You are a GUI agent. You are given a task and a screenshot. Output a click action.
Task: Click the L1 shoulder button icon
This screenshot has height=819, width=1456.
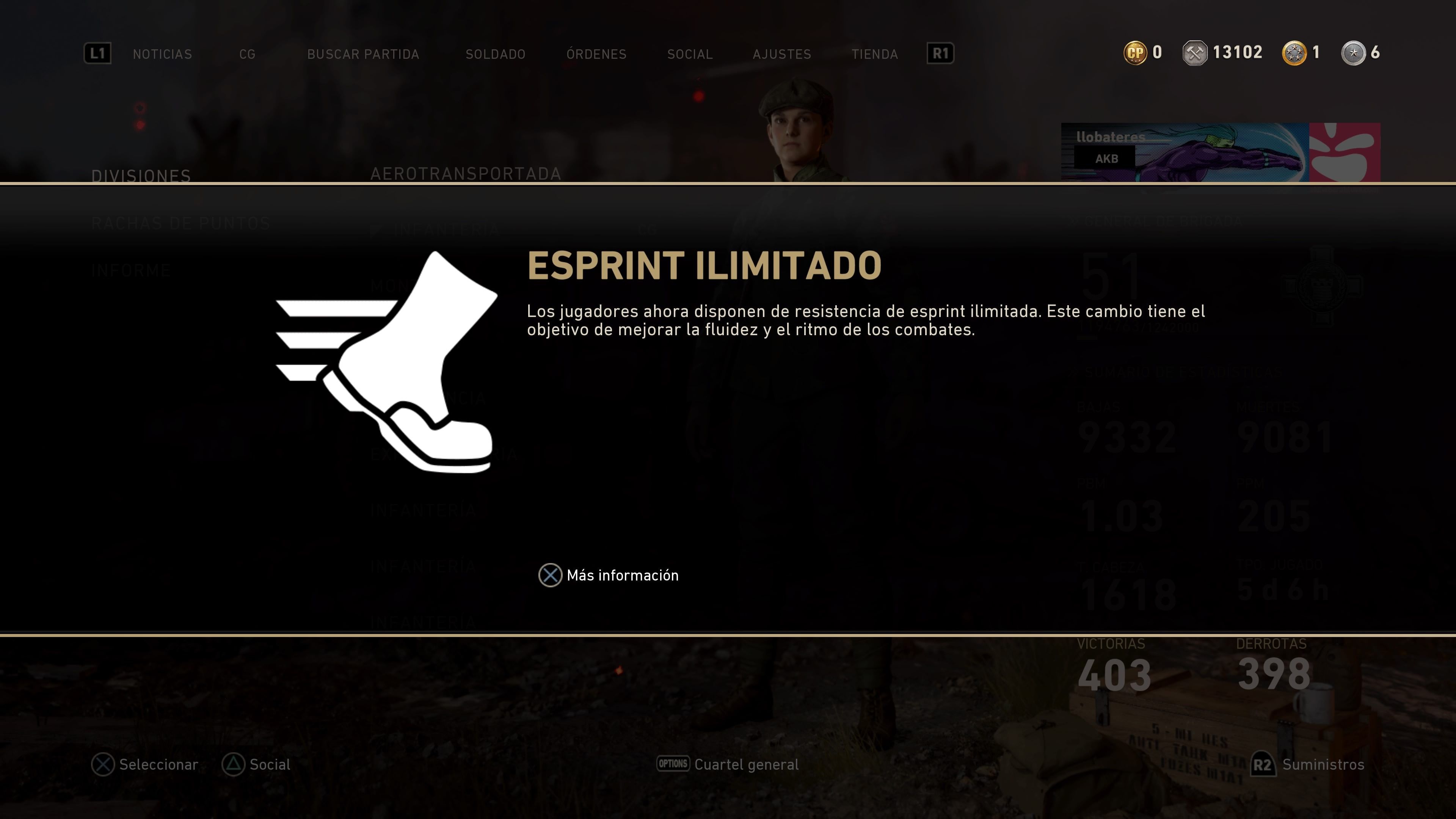click(x=97, y=54)
